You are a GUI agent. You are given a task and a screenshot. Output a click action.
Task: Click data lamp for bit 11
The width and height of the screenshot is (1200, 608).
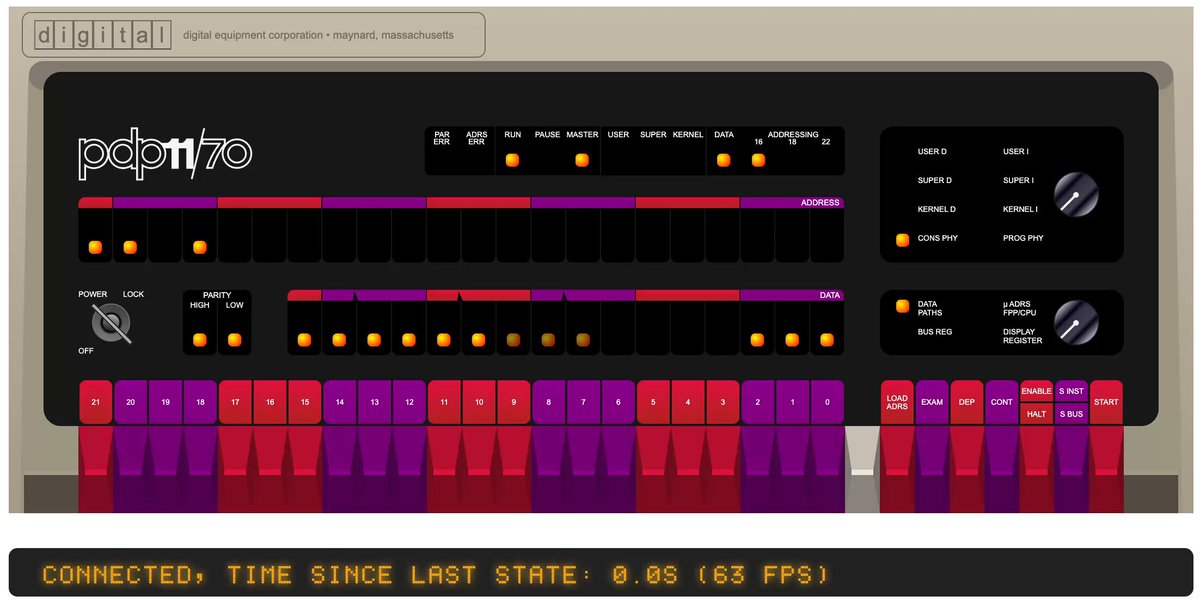click(444, 340)
